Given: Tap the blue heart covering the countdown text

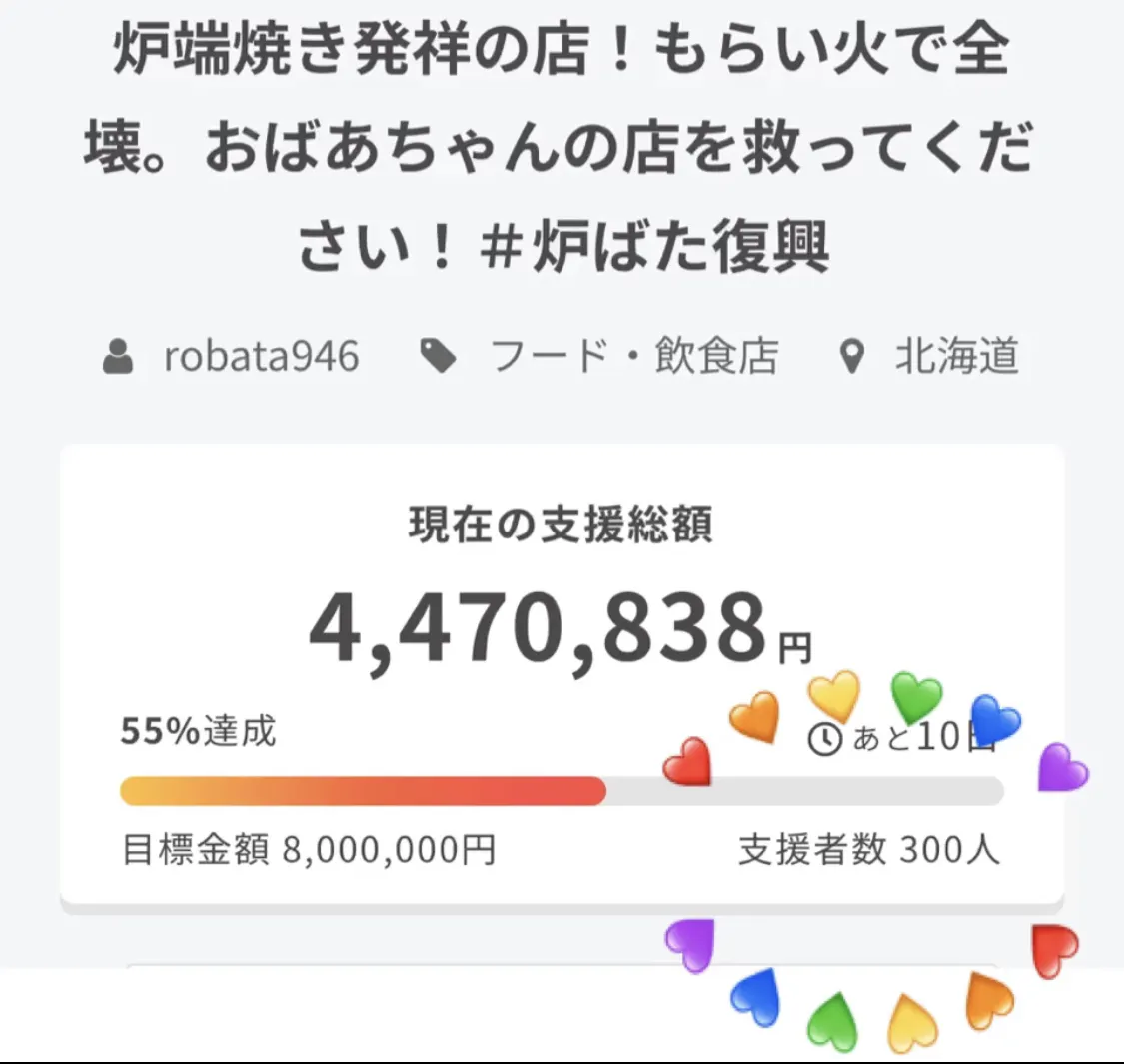Looking at the screenshot, I should (995, 719).
